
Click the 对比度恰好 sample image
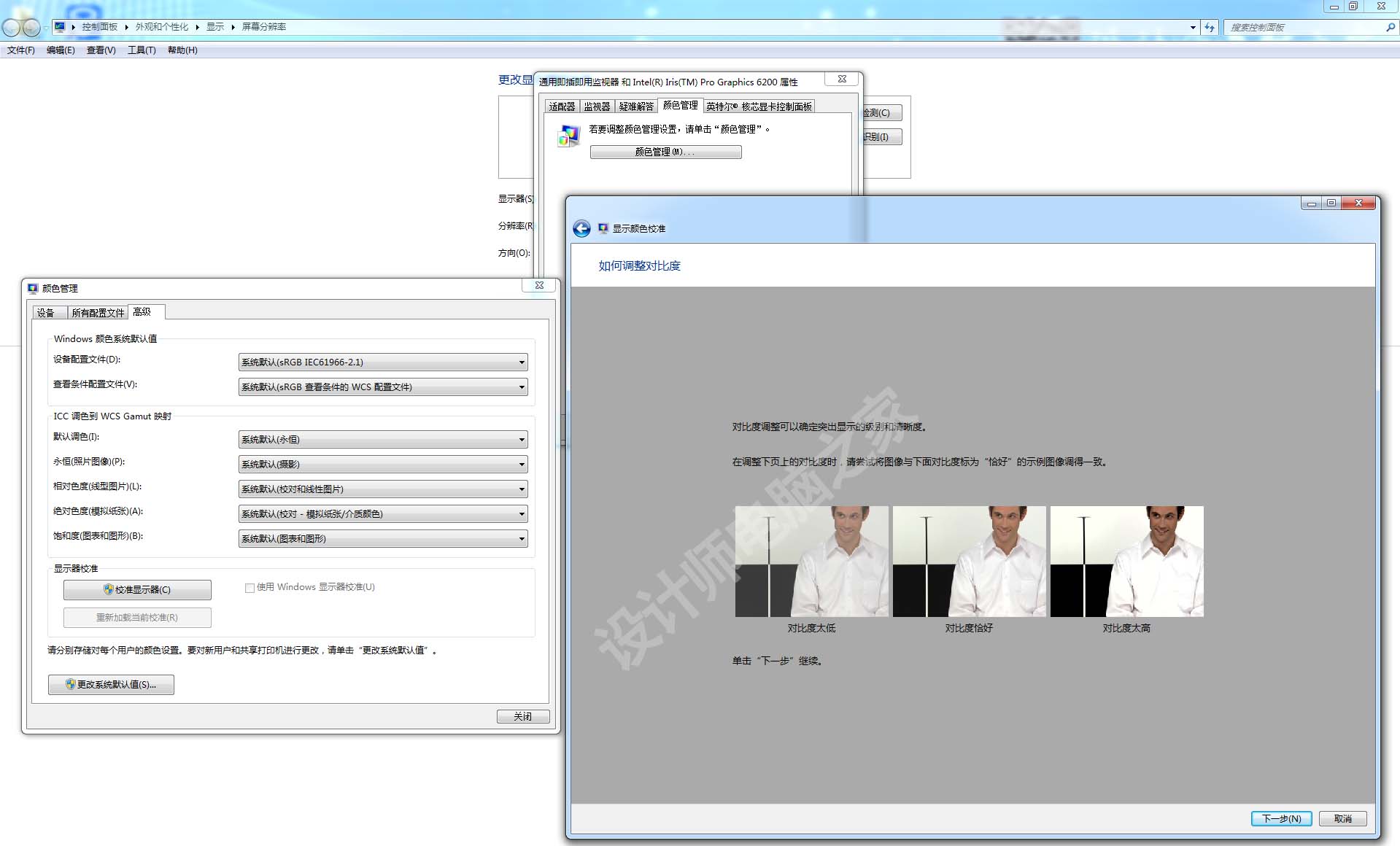tap(969, 562)
